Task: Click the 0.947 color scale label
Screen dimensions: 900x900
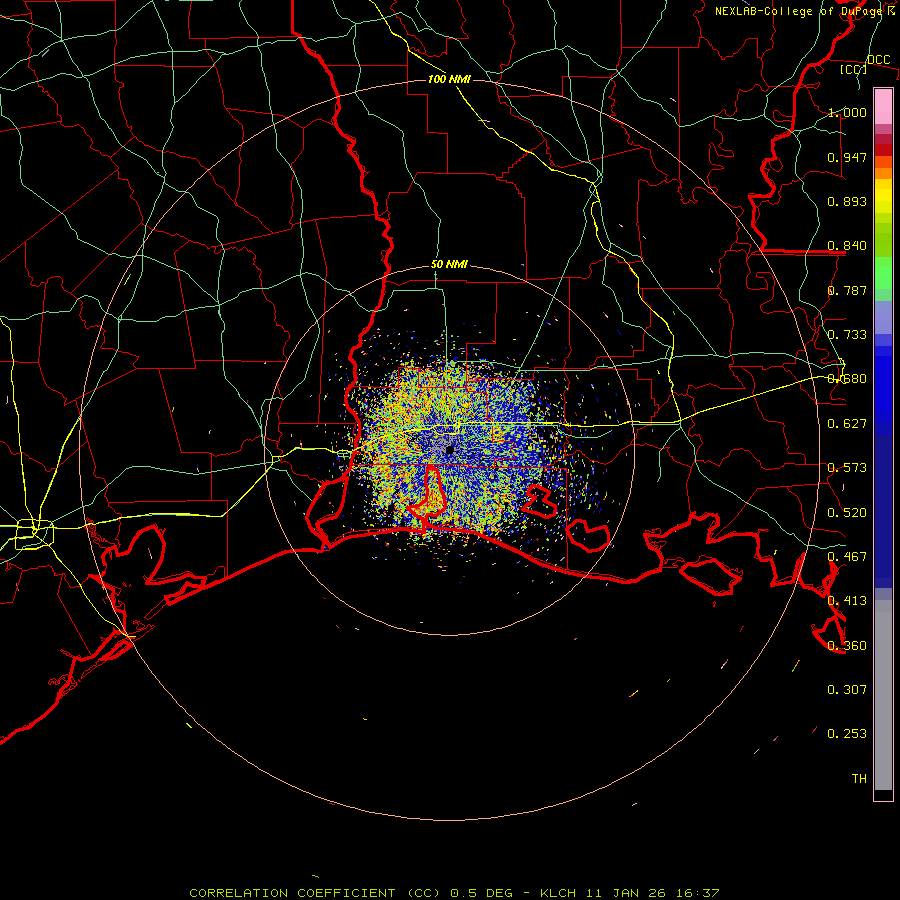Action: [847, 157]
